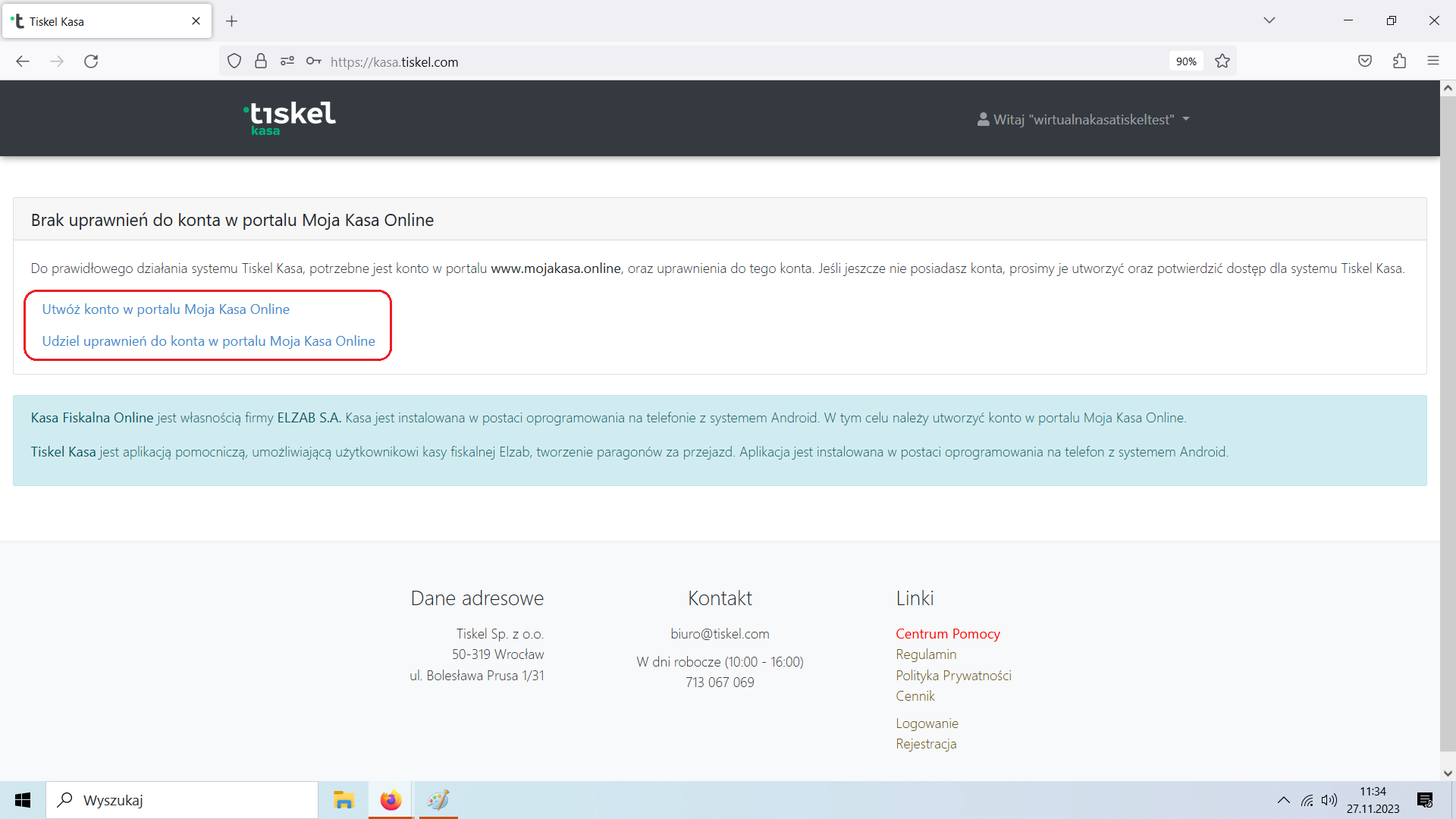Click the phone number 713 067 069
The image size is (1456, 819).
[x=720, y=682]
